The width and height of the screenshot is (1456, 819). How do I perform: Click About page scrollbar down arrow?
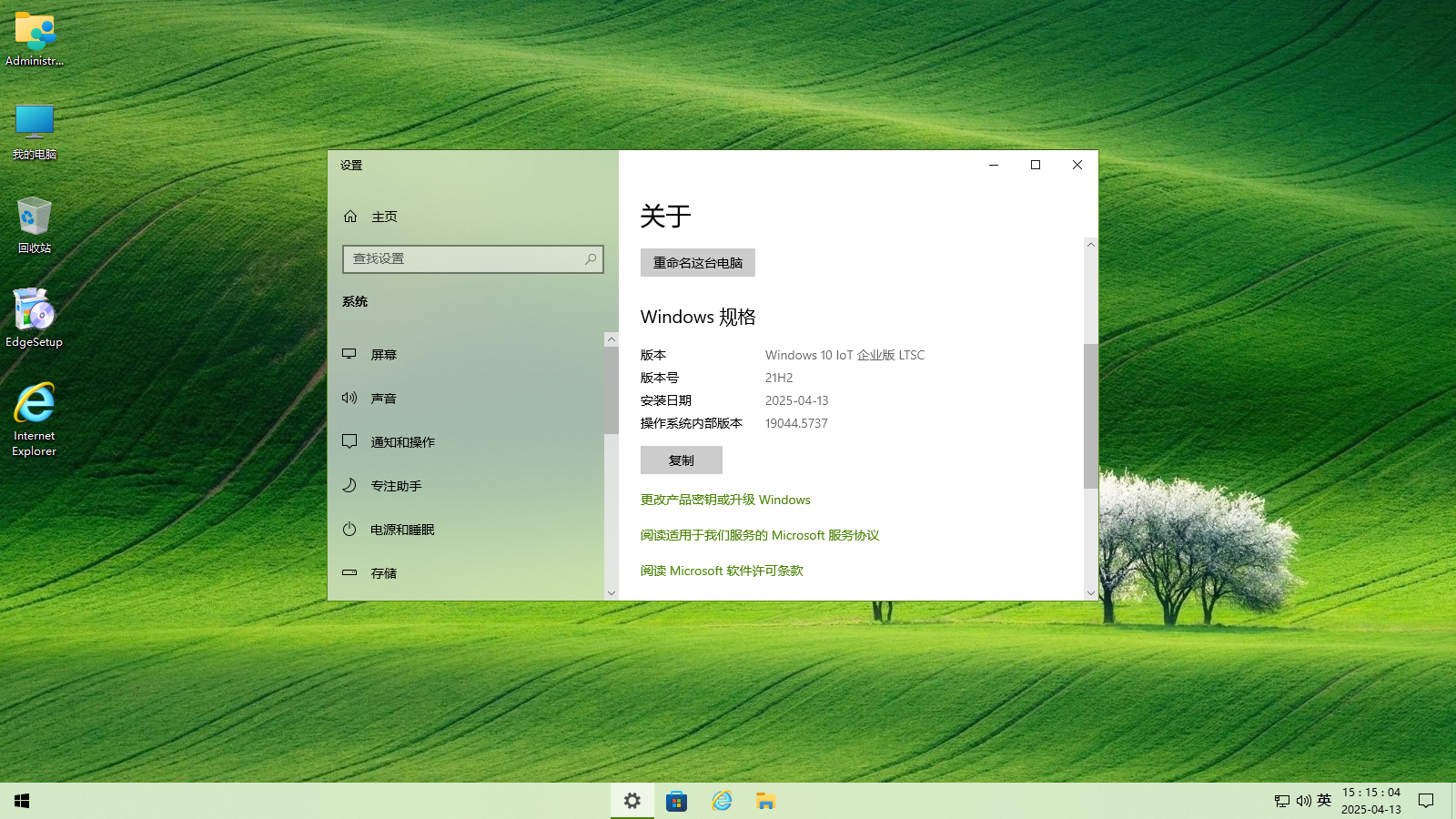[1091, 592]
